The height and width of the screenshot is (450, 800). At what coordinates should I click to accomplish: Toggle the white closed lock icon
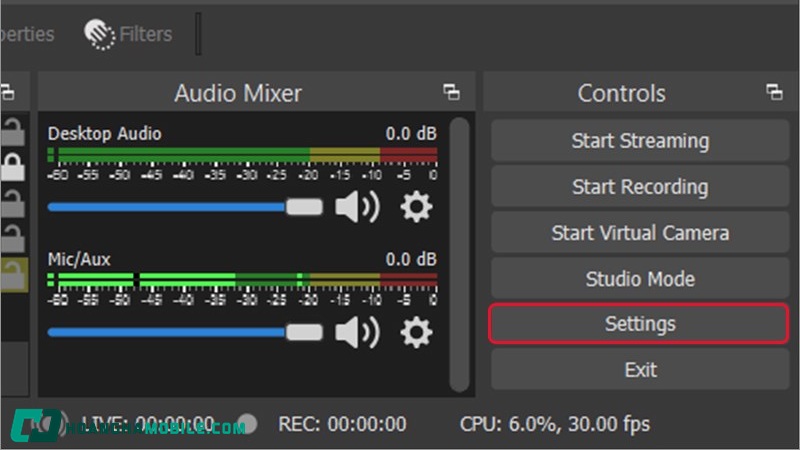point(13,166)
